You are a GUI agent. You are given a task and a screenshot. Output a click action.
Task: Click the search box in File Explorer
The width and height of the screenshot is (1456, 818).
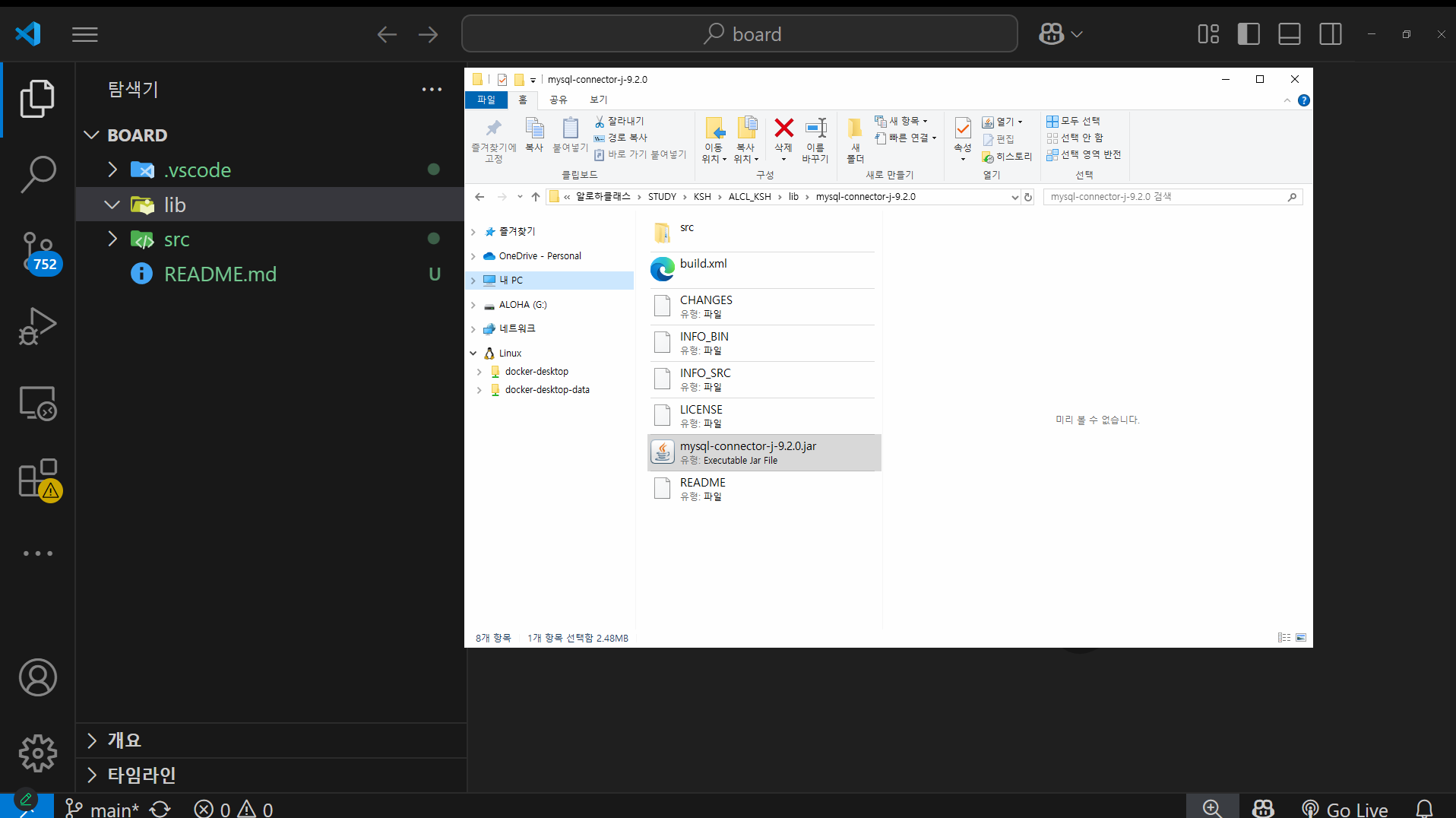(1173, 197)
